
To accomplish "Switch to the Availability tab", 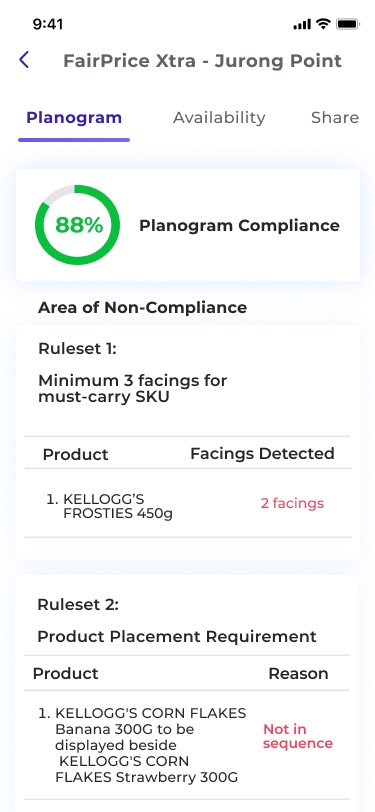I will [219, 118].
